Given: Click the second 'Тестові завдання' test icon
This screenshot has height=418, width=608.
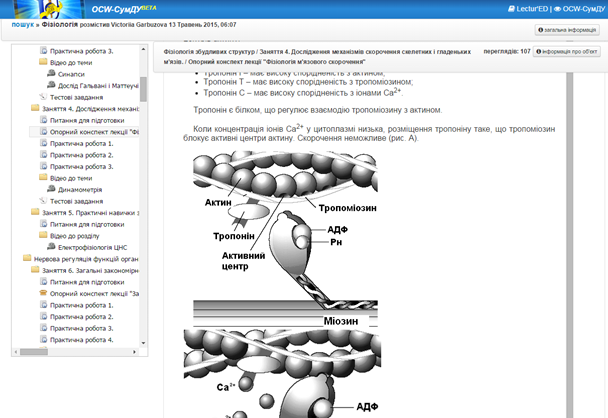Looking at the screenshot, I should click(43, 200).
